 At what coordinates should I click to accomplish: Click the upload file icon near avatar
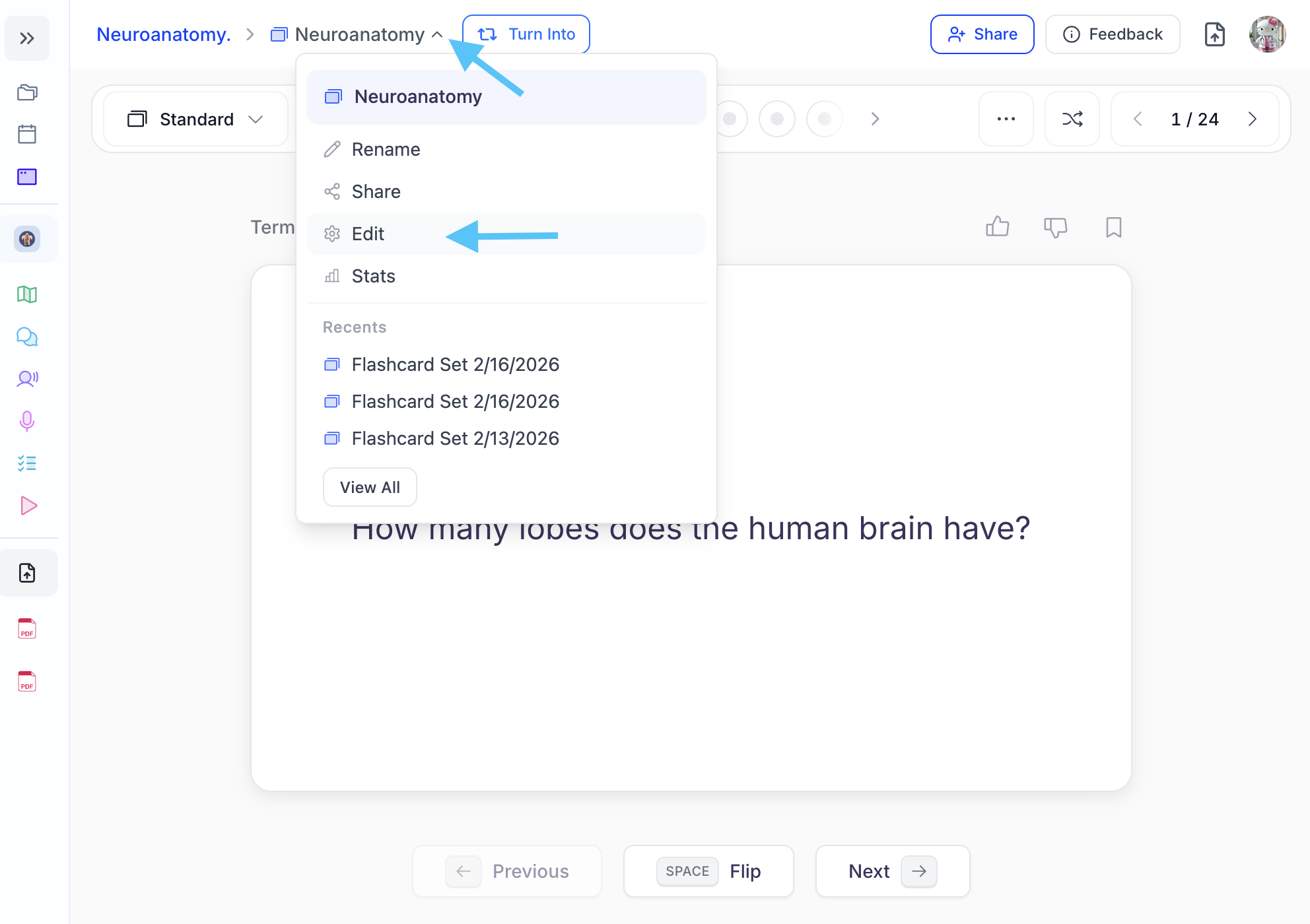click(x=1214, y=34)
